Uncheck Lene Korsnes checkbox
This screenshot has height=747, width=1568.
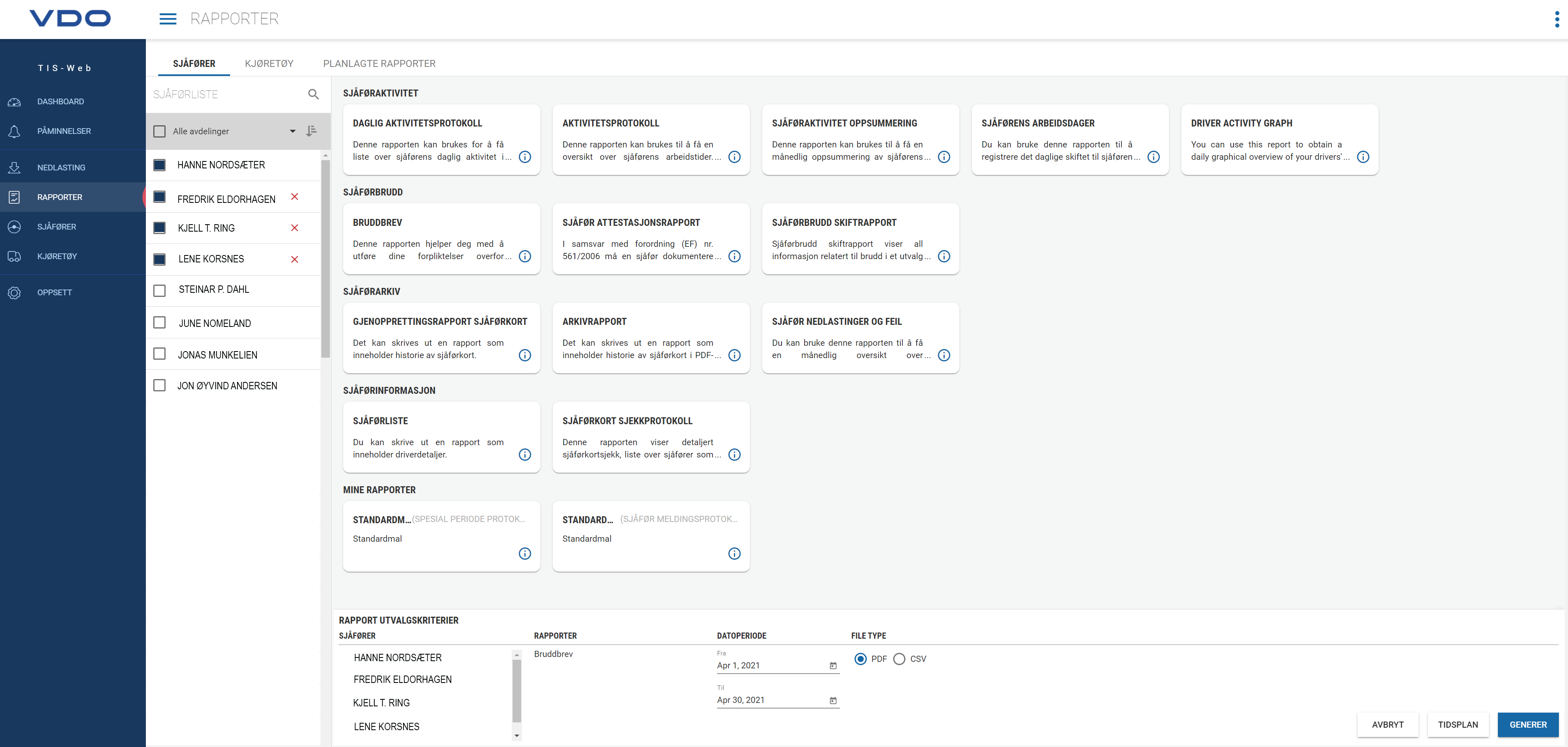(x=159, y=259)
